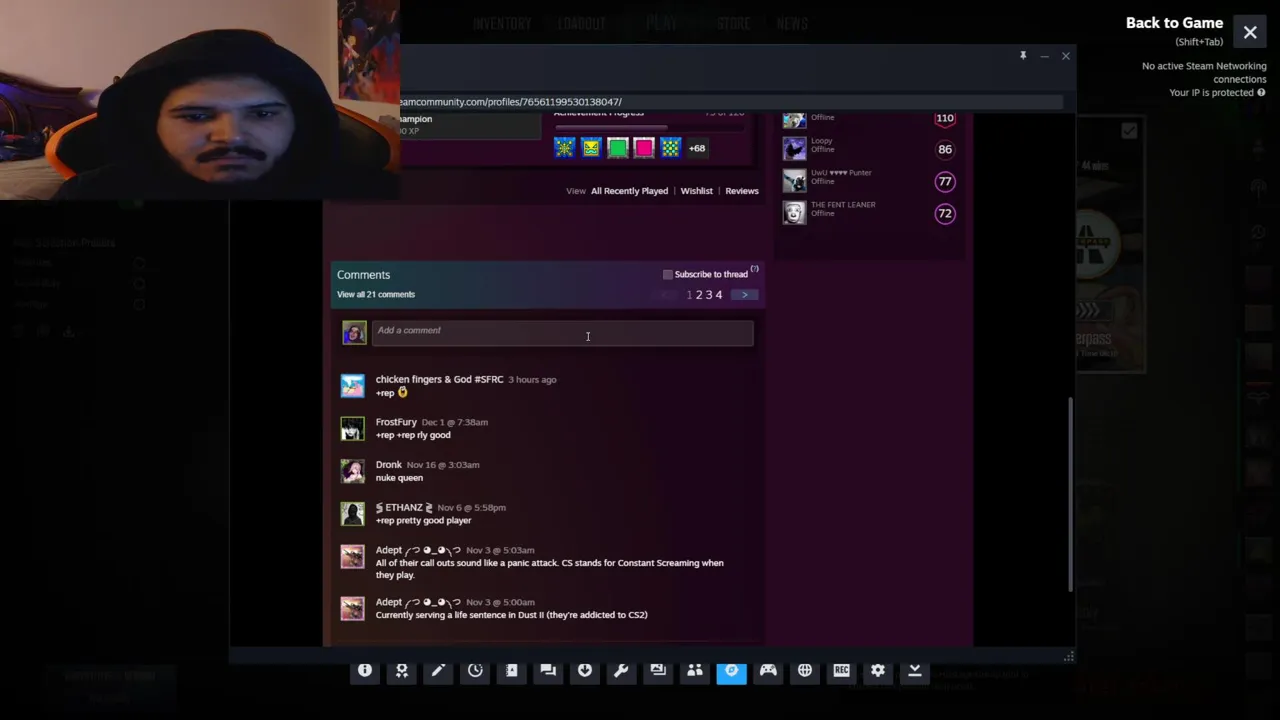Image resolution: width=1280 pixels, height=720 pixels.
Task: Click the comments help question mark
Action: click(x=755, y=269)
